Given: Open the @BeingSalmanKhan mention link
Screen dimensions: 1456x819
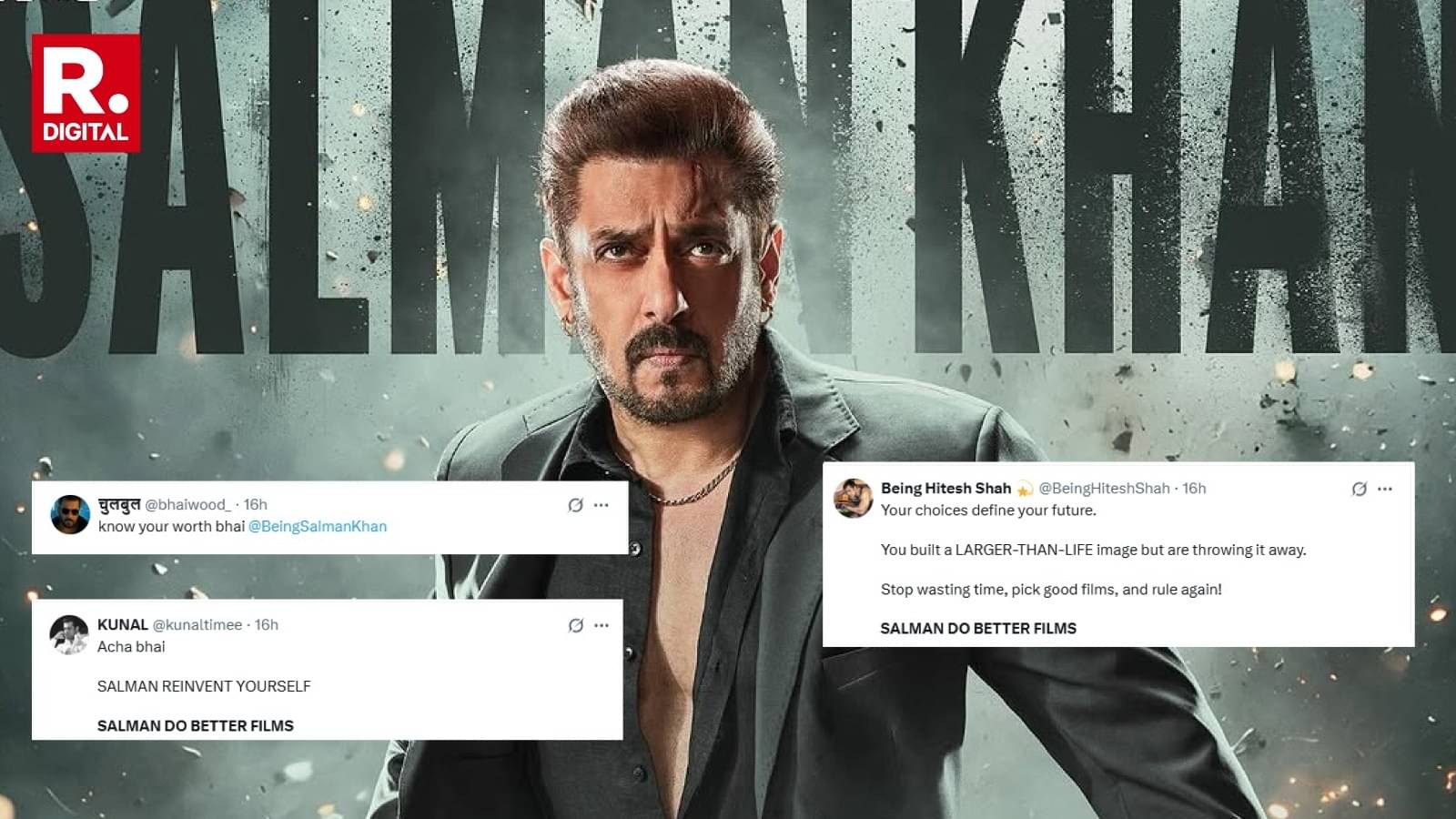Looking at the screenshot, I should 318,526.
